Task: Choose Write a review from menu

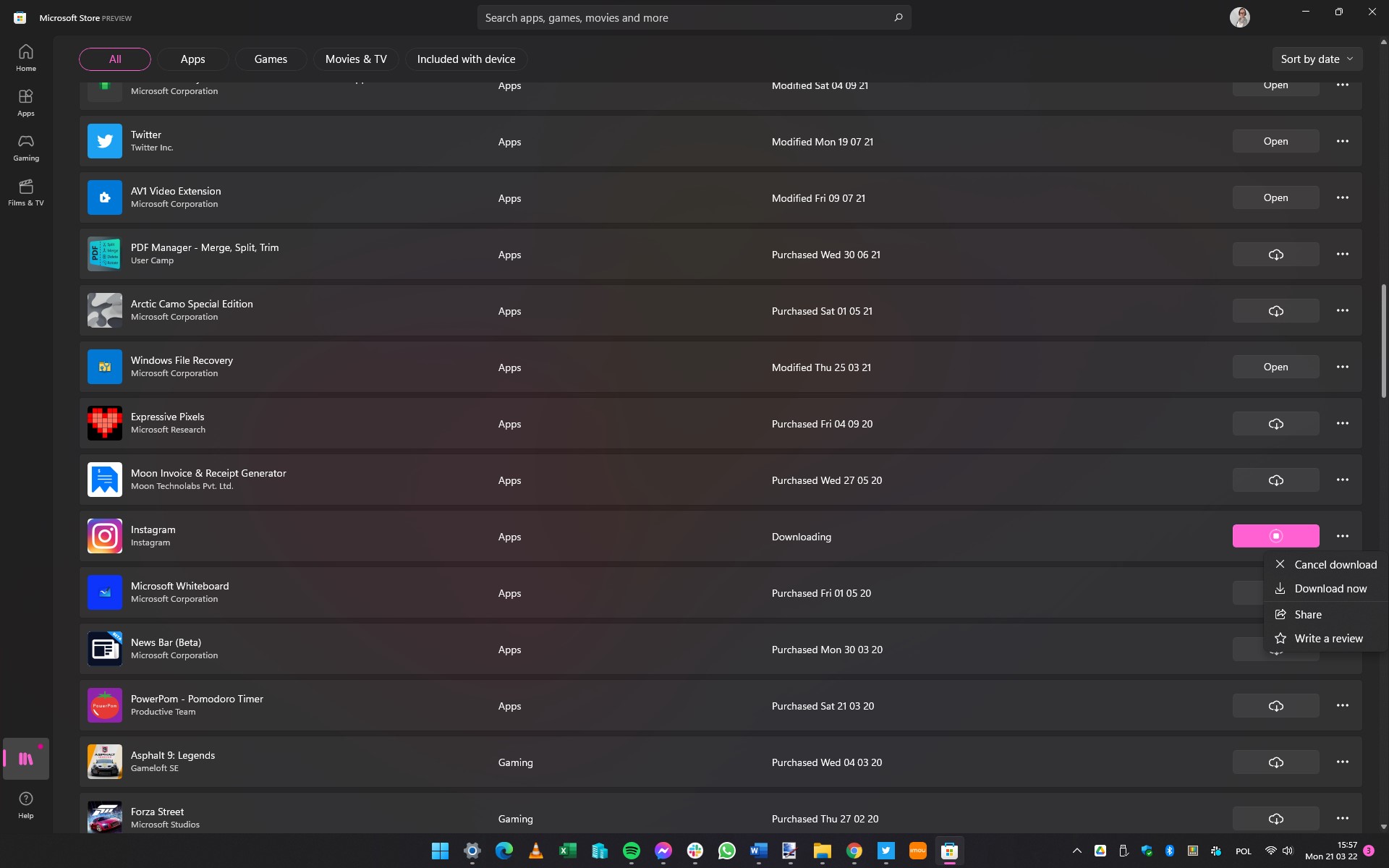Action: [1325, 639]
